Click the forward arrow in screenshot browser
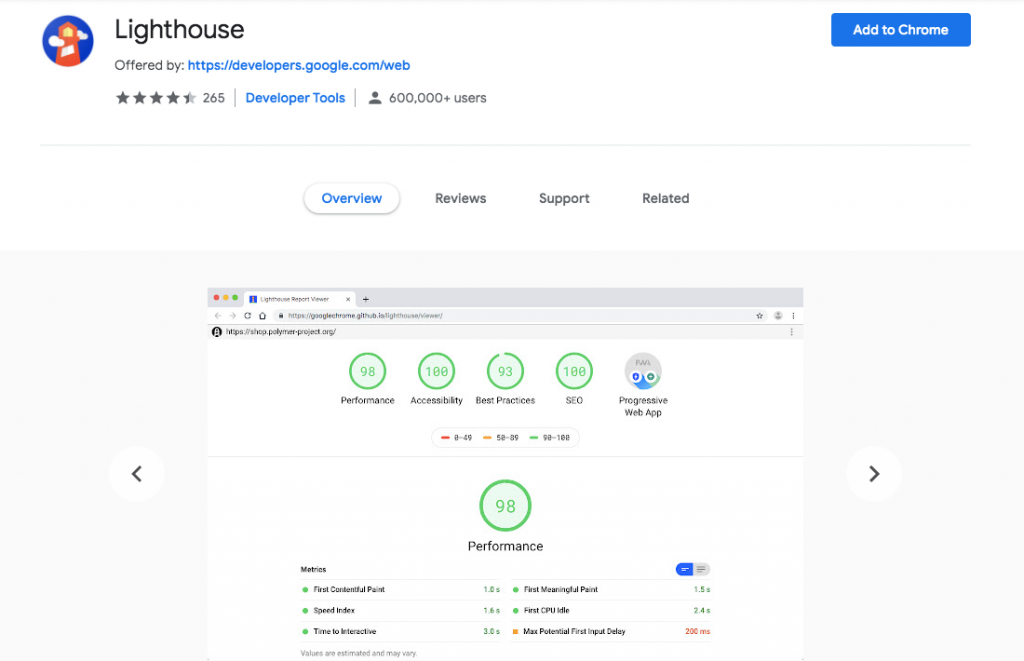Viewport: 1024px width, 661px height. (x=232, y=315)
